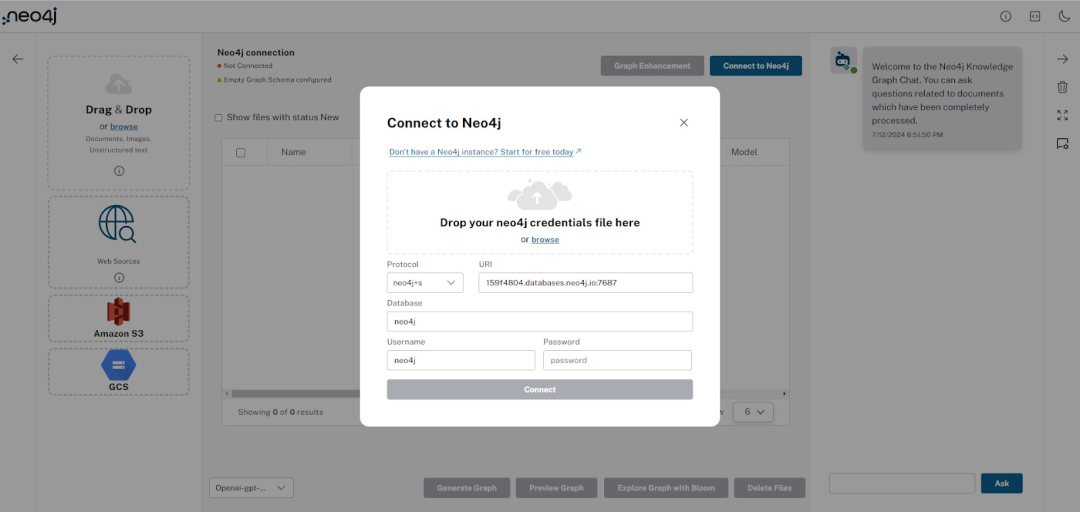1080x512 pixels.
Task: Click Connect to Neo4j header button
Action: click(756, 66)
